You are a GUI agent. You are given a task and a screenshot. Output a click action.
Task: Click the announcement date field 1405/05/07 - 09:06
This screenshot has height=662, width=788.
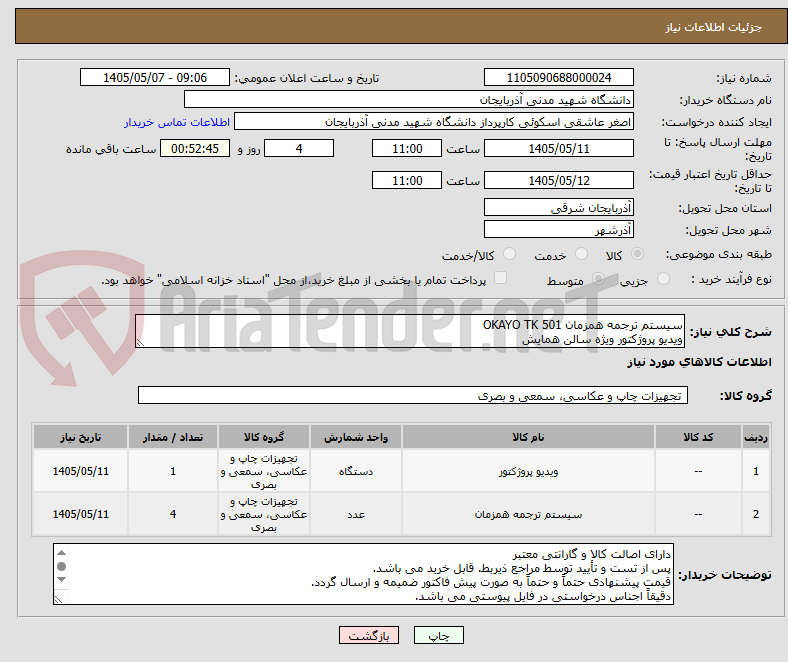pyautogui.click(x=155, y=77)
